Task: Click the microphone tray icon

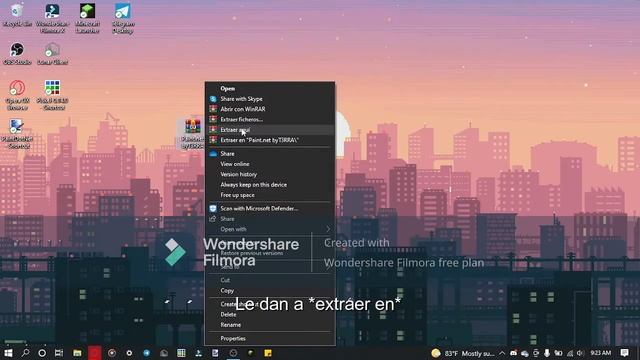Action: pyautogui.click(x=547, y=353)
